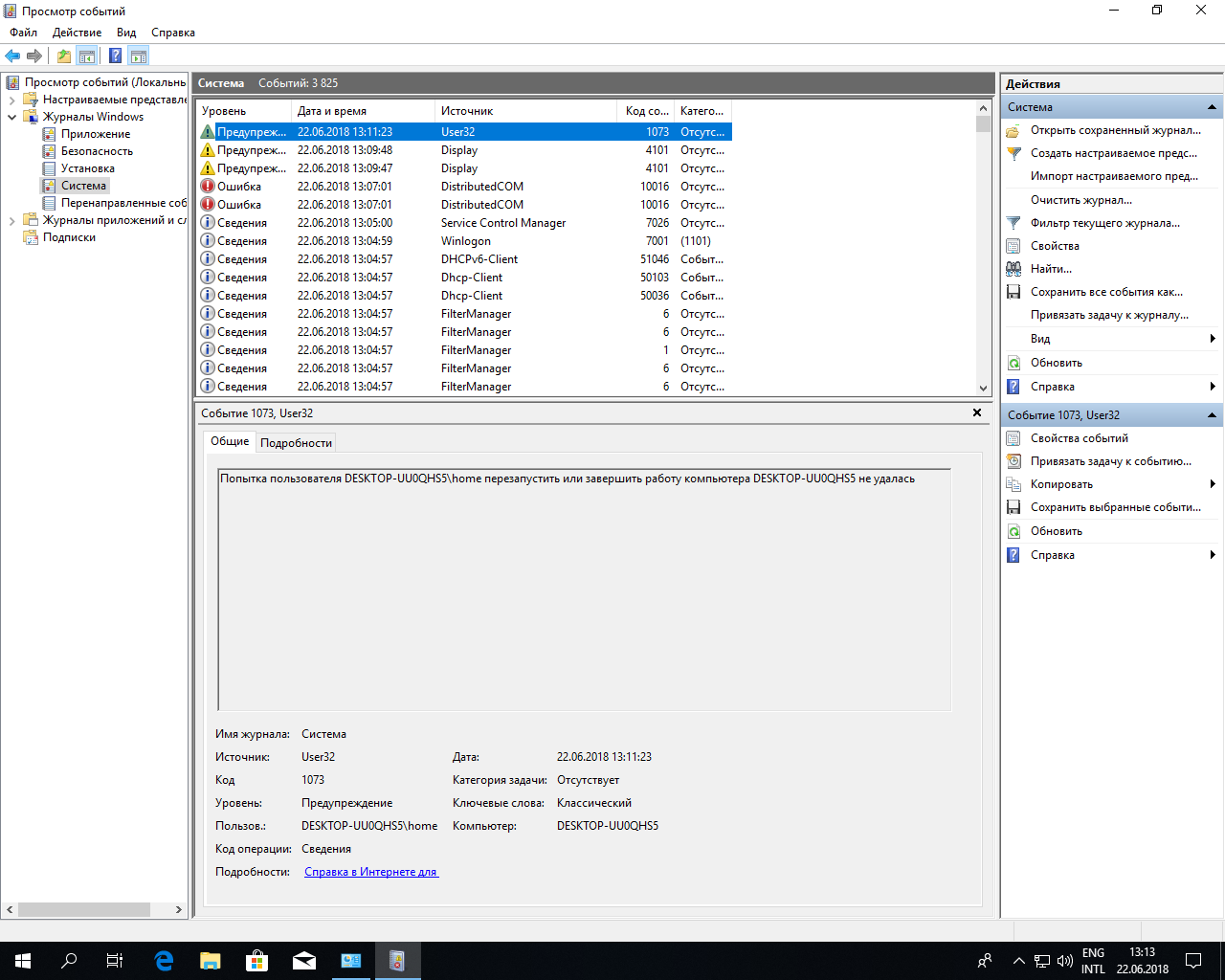Screen dimensions: 1225x980
Task: Click the ENG INTL language indicator
Action: [1093, 961]
